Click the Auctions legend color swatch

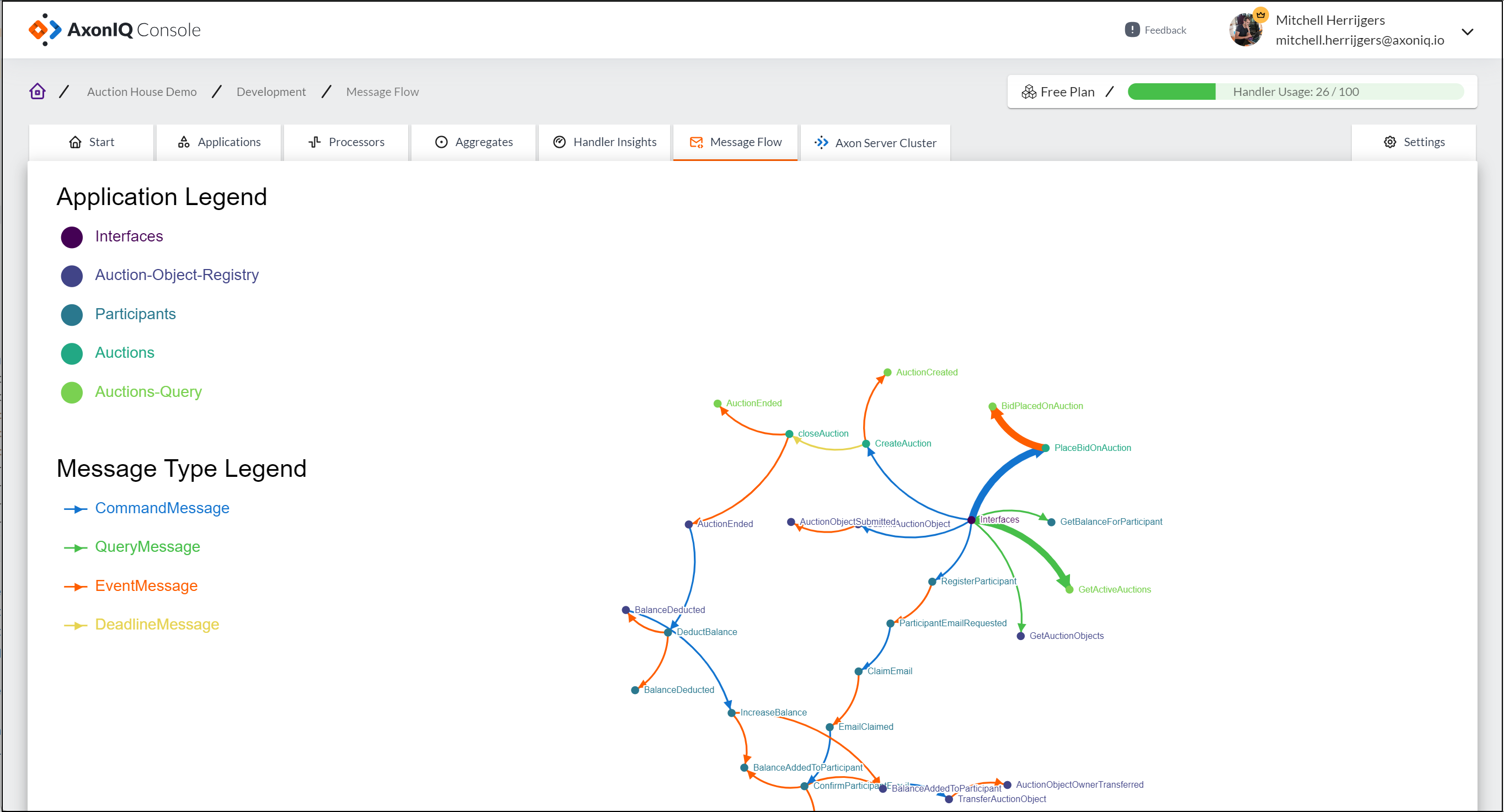click(x=72, y=353)
